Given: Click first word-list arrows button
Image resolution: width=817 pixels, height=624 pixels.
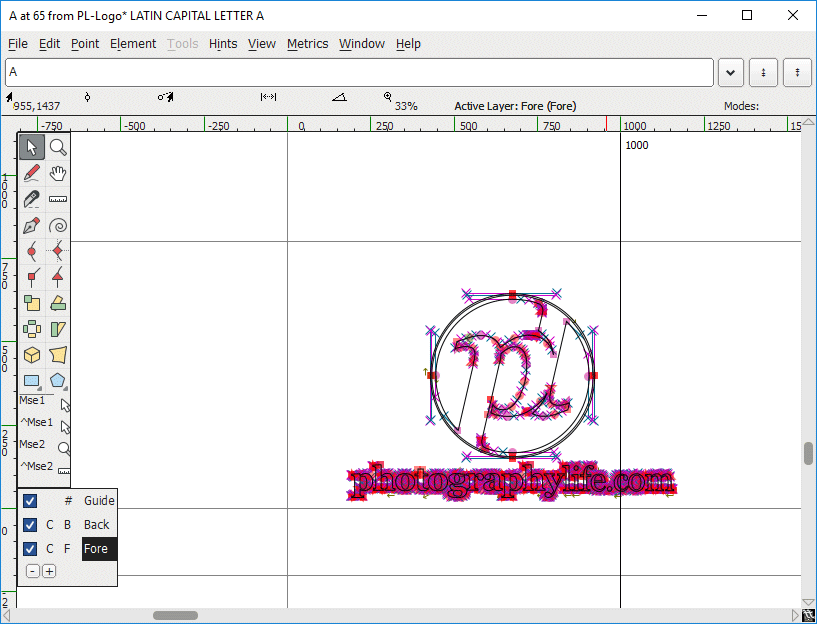Looking at the screenshot, I should pyautogui.click(x=763, y=72).
